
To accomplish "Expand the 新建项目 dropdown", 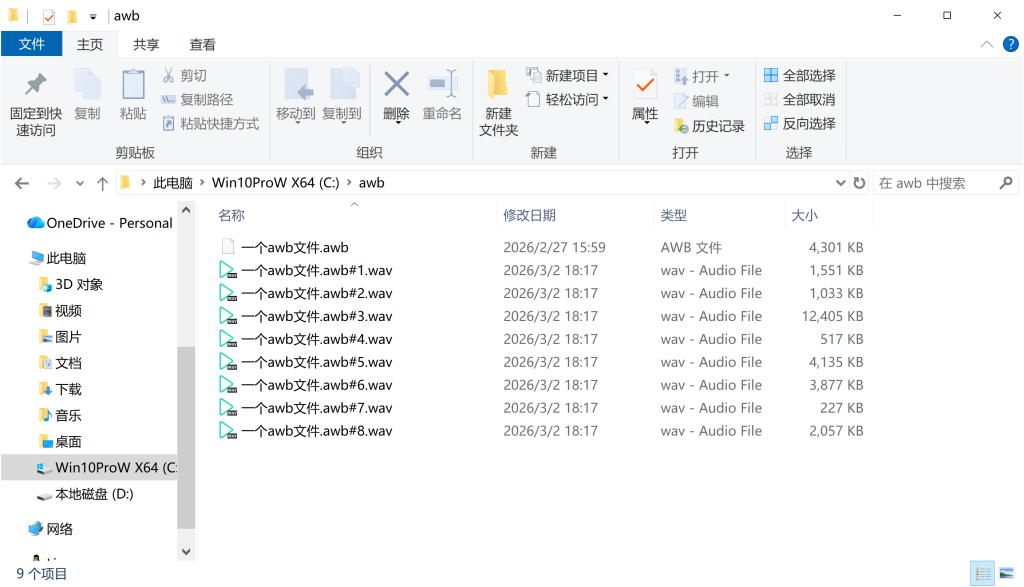I will (605, 76).
